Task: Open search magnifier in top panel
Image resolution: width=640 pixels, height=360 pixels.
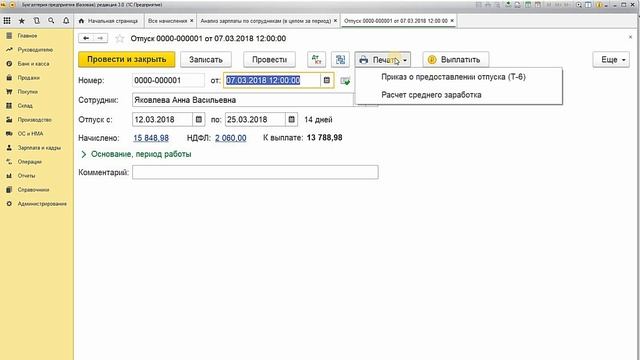Action: pyautogui.click(x=51, y=20)
